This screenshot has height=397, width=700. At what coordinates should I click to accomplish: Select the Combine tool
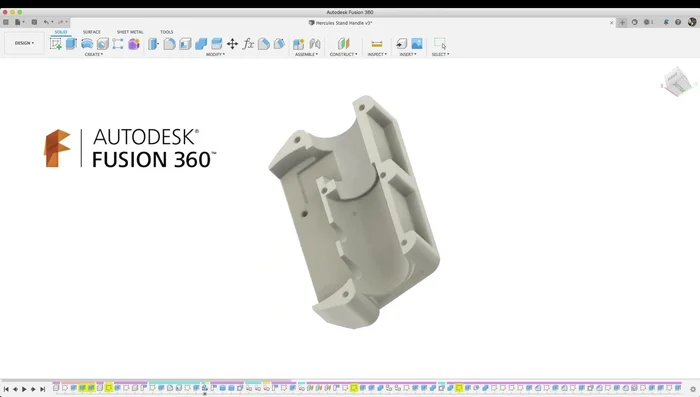(x=201, y=44)
